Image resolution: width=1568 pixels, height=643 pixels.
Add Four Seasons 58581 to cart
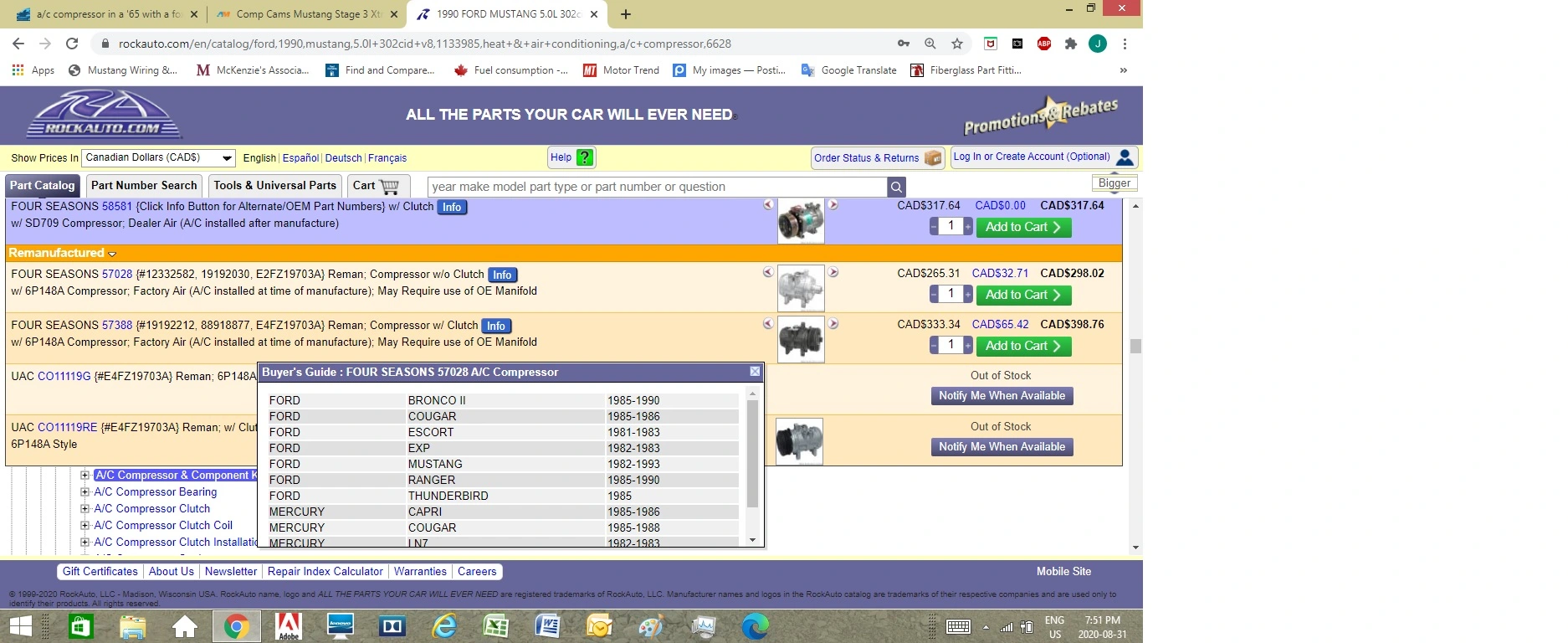1023,227
